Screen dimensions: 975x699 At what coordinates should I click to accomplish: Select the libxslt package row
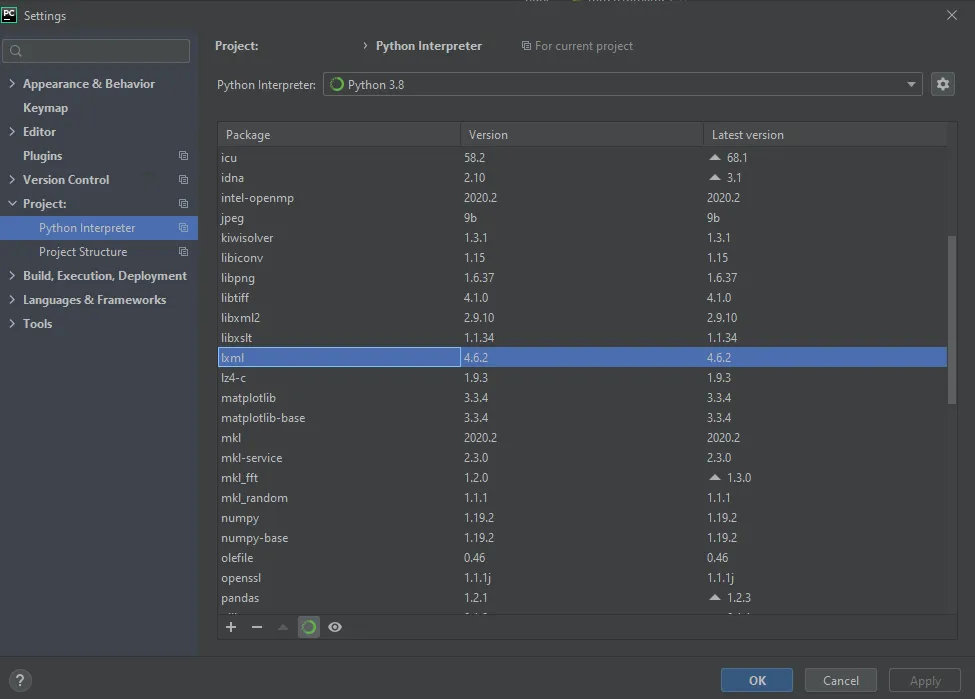(x=583, y=338)
